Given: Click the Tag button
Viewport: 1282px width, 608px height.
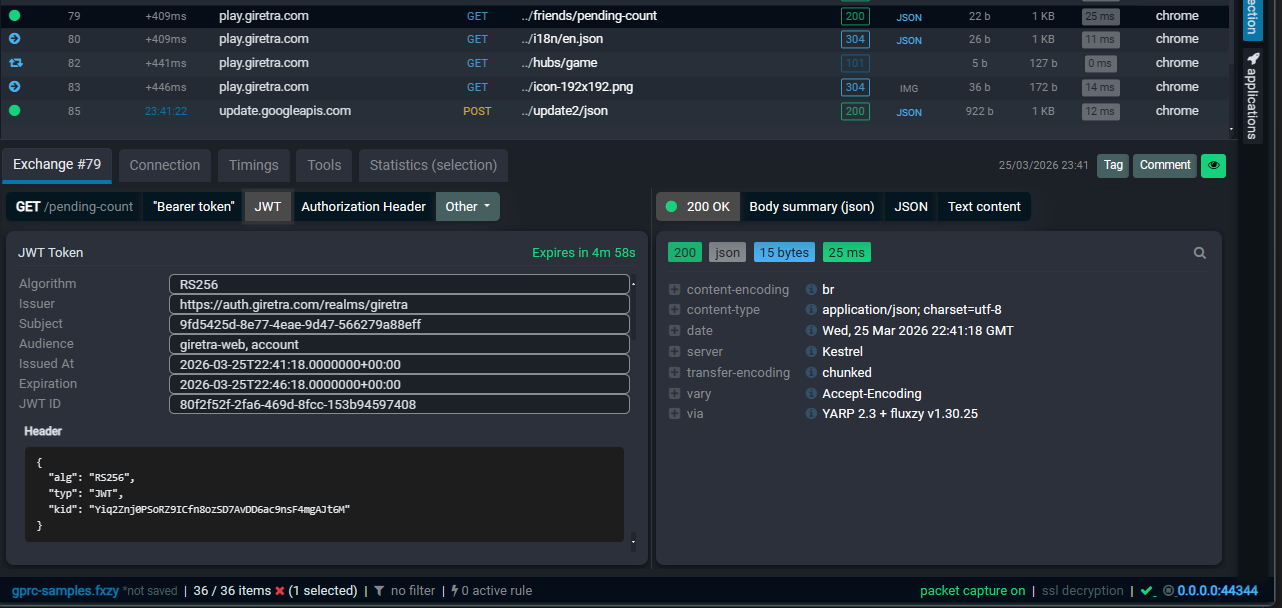Looking at the screenshot, I should (1112, 165).
